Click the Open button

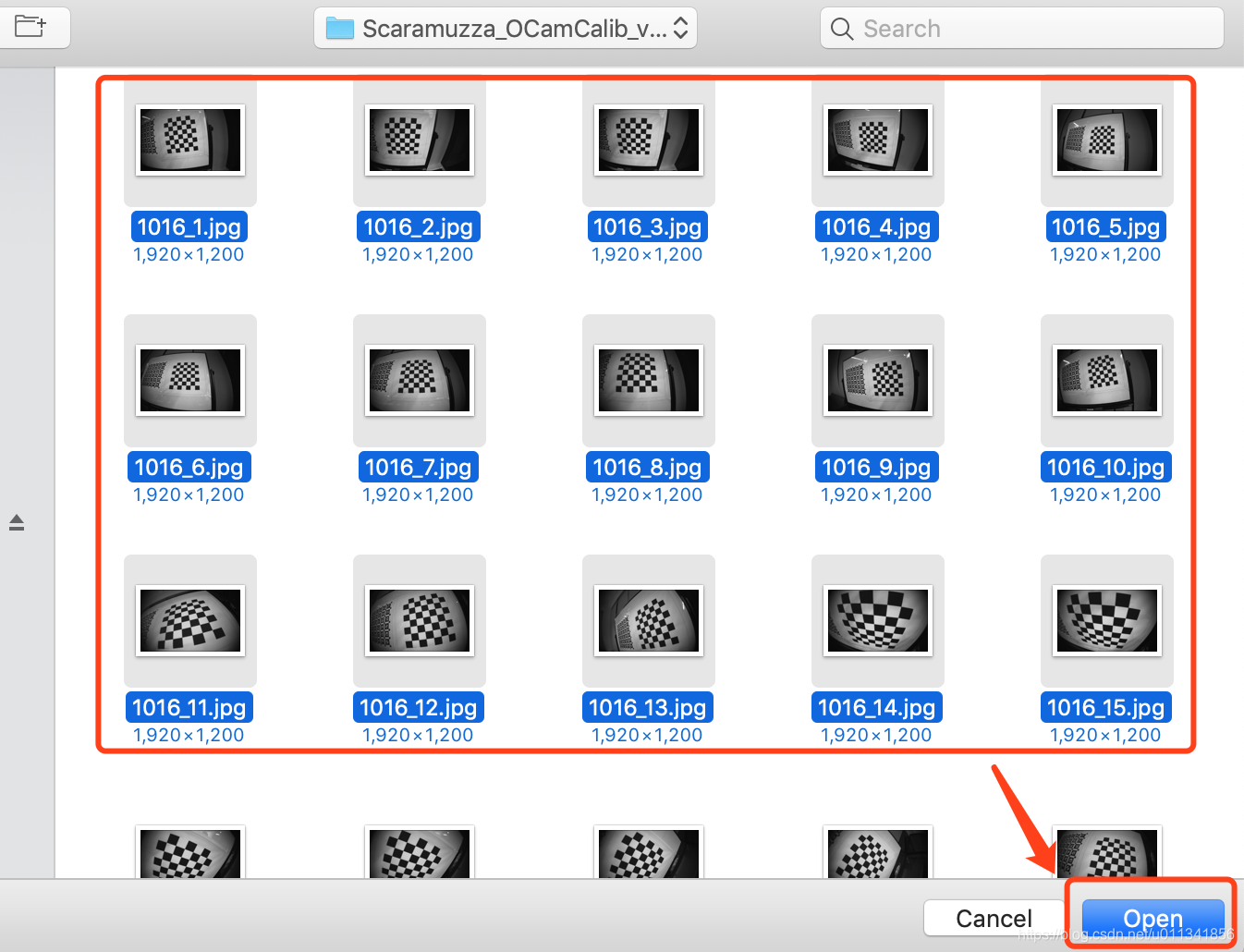pos(1153,918)
